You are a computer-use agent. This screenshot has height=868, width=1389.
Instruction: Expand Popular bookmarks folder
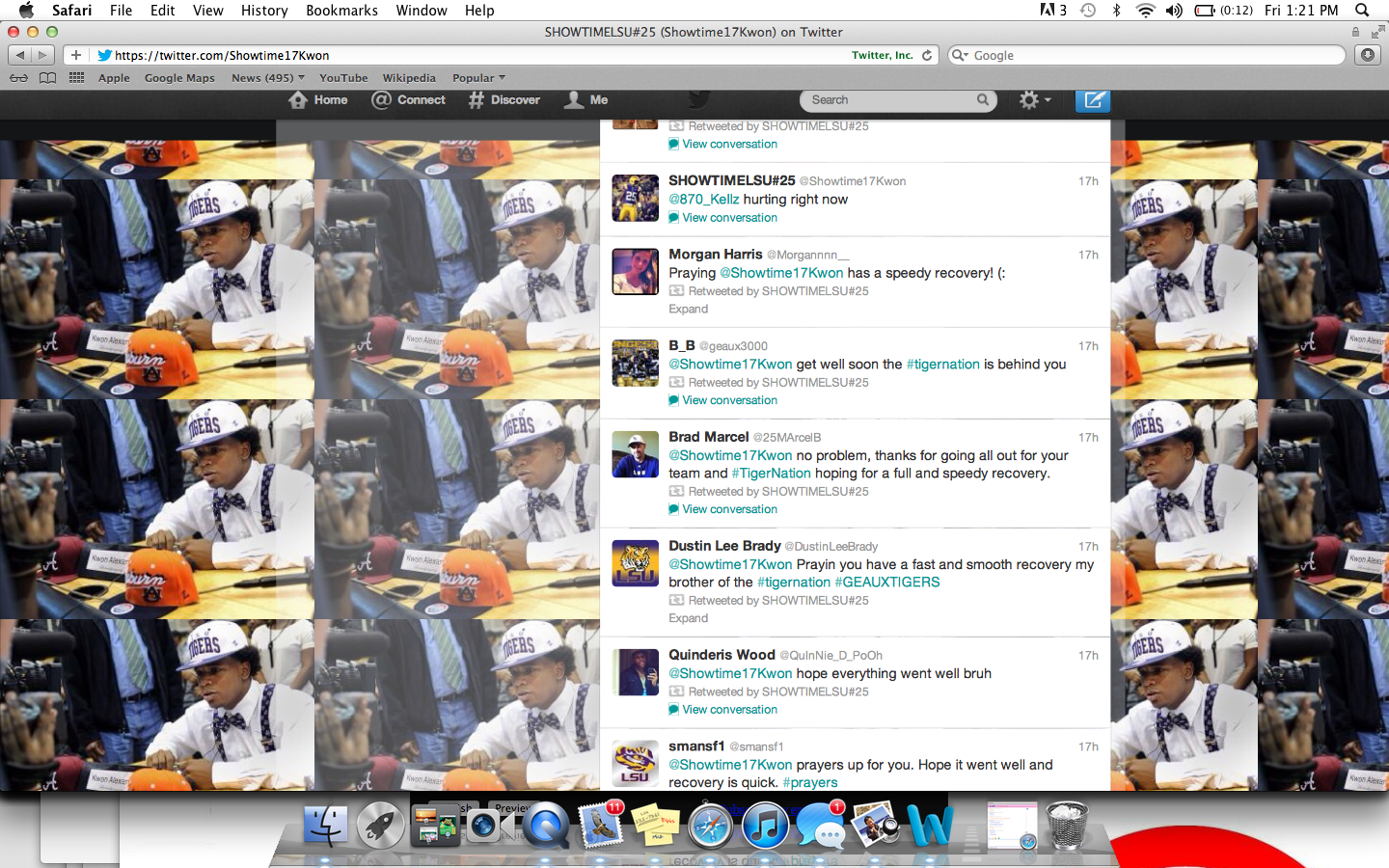coord(478,78)
